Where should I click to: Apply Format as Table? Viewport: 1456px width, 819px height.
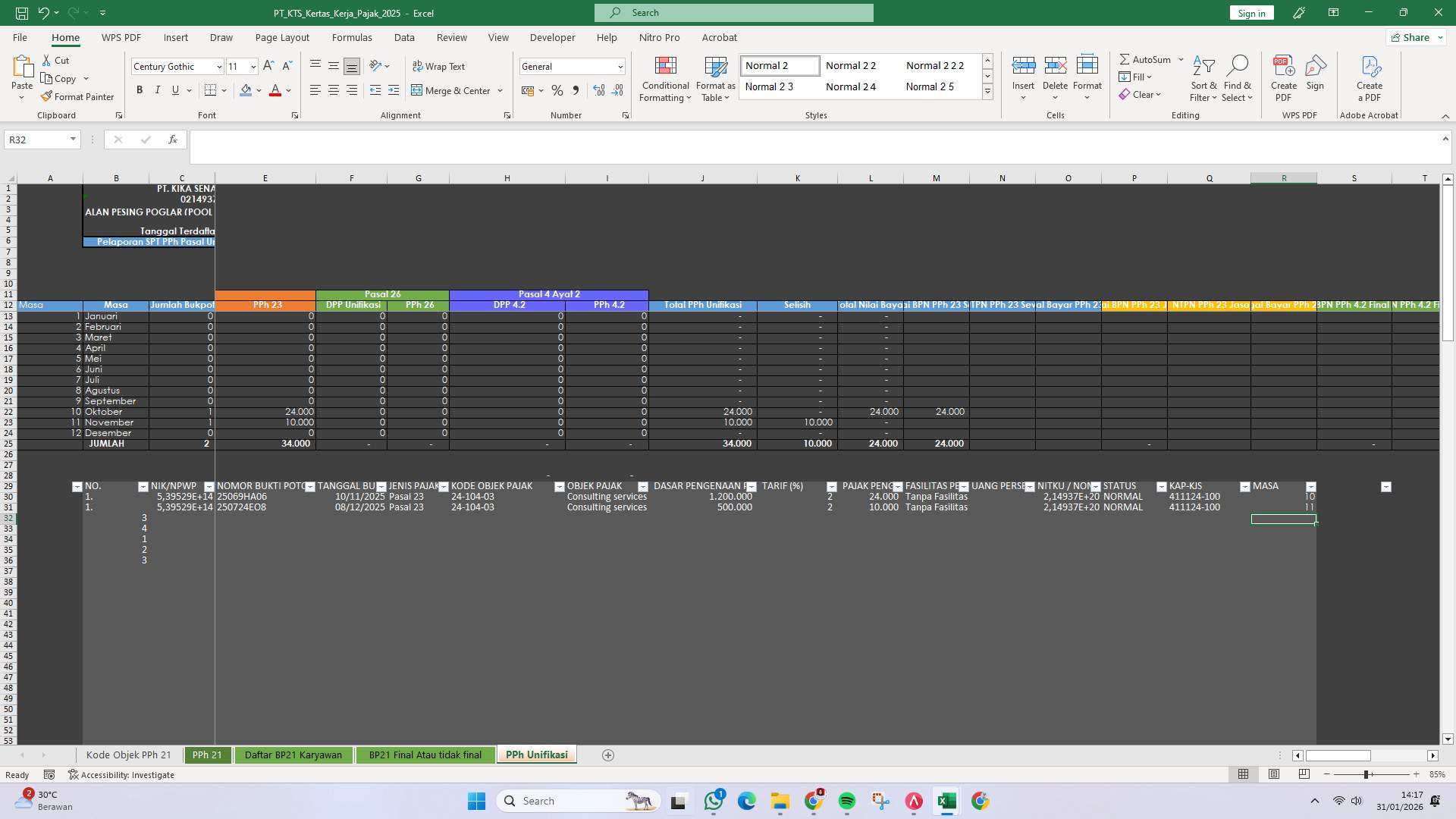tap(714, 79)
